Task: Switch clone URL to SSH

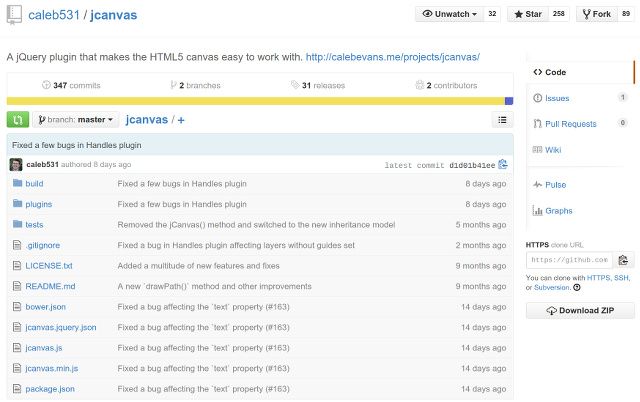Action: click(x=621, y=278)
